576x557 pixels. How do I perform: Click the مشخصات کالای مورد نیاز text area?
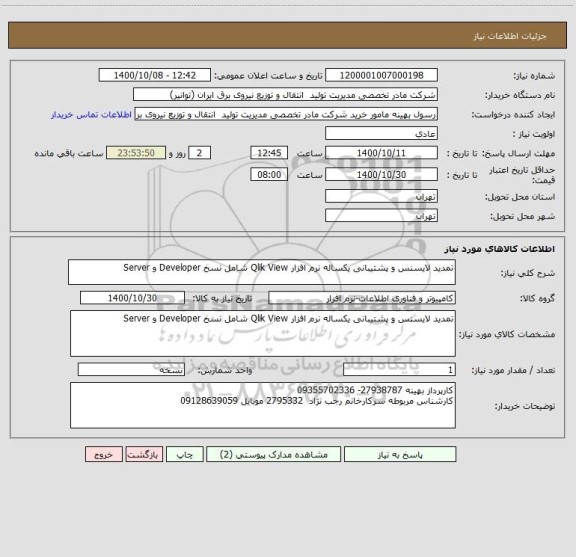(263, 334)
